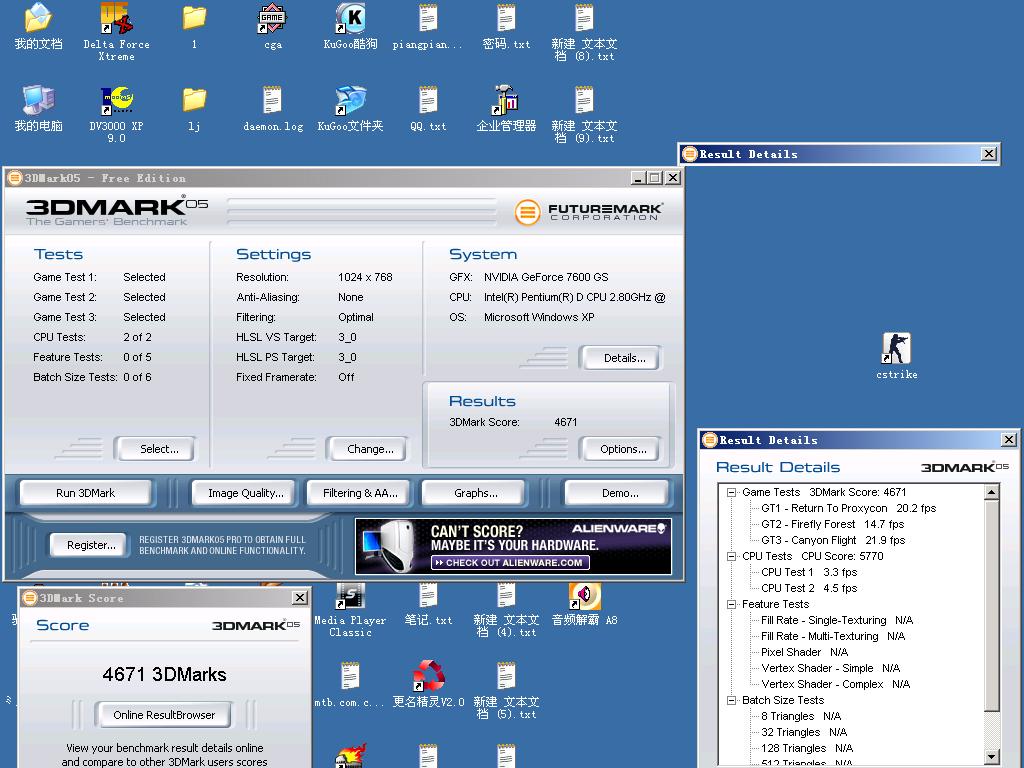This screenshot has width=1024, height=768.
Task: Select GT2 - Firefly Forest row
Action: tap(832, 524)
